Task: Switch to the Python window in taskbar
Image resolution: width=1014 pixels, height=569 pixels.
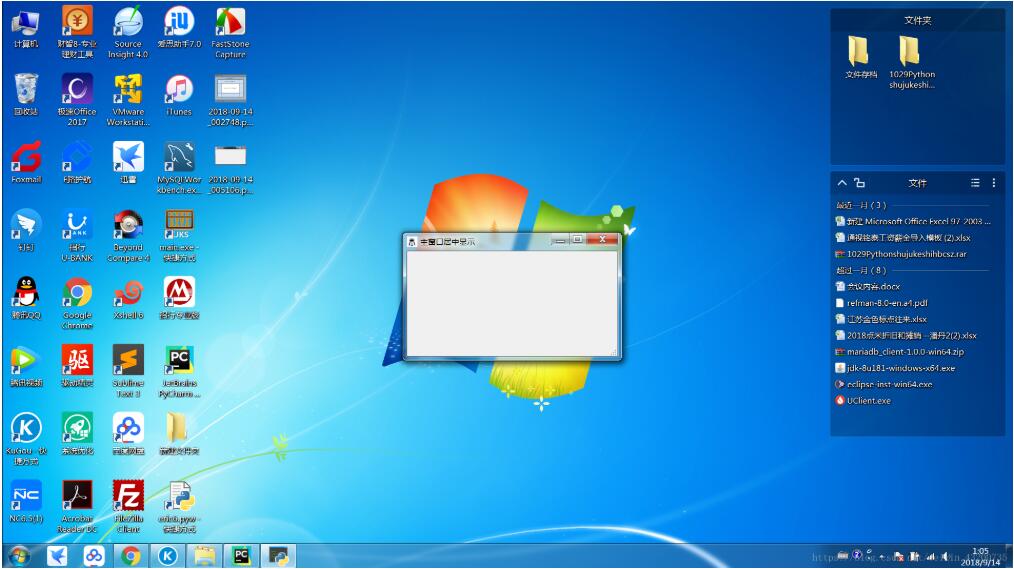Action: [278, 556]
